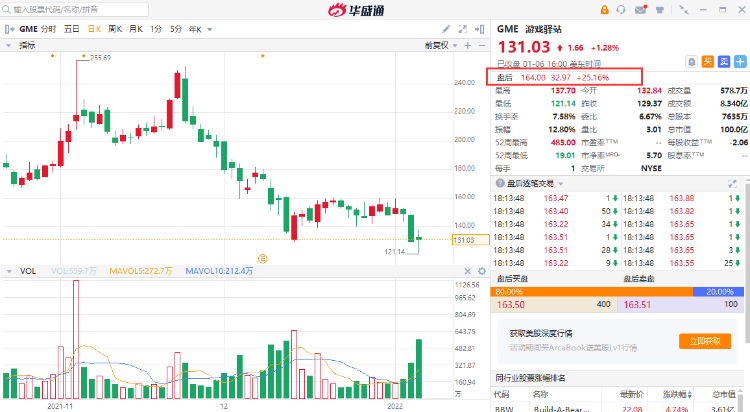
Task: Click the orange E earnings marker
Action: coord(263,259)
